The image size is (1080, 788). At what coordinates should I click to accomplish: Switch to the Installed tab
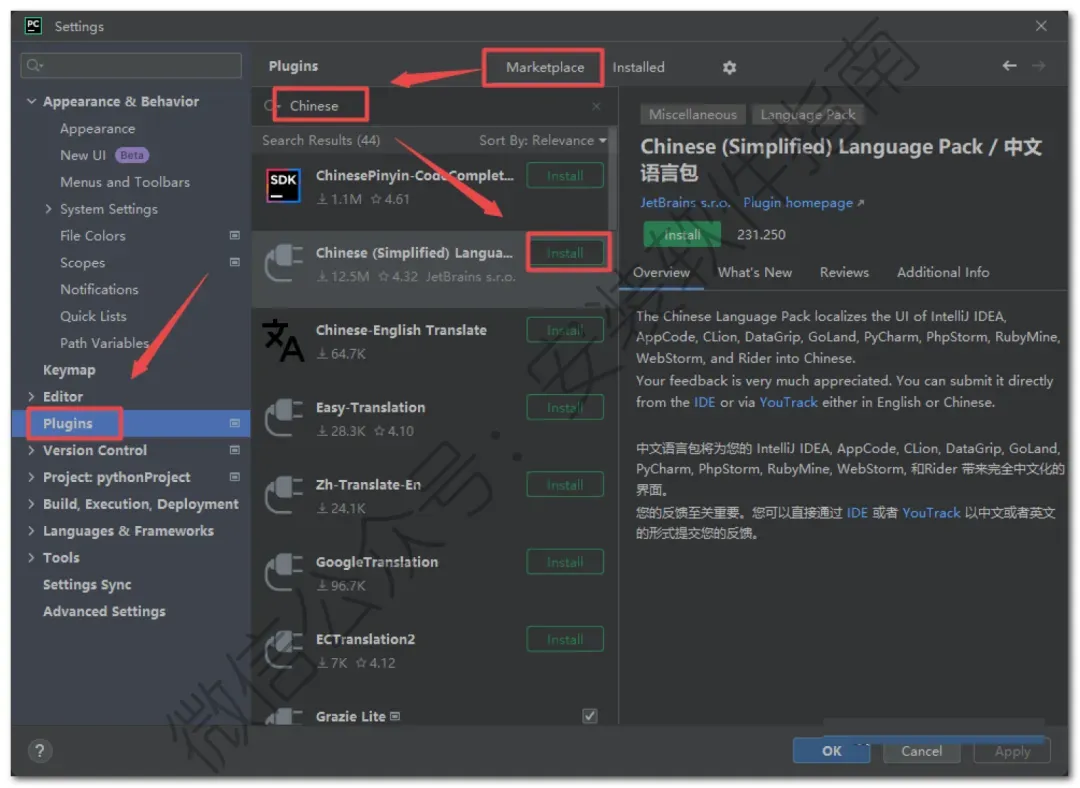click(x=638, y=68)
